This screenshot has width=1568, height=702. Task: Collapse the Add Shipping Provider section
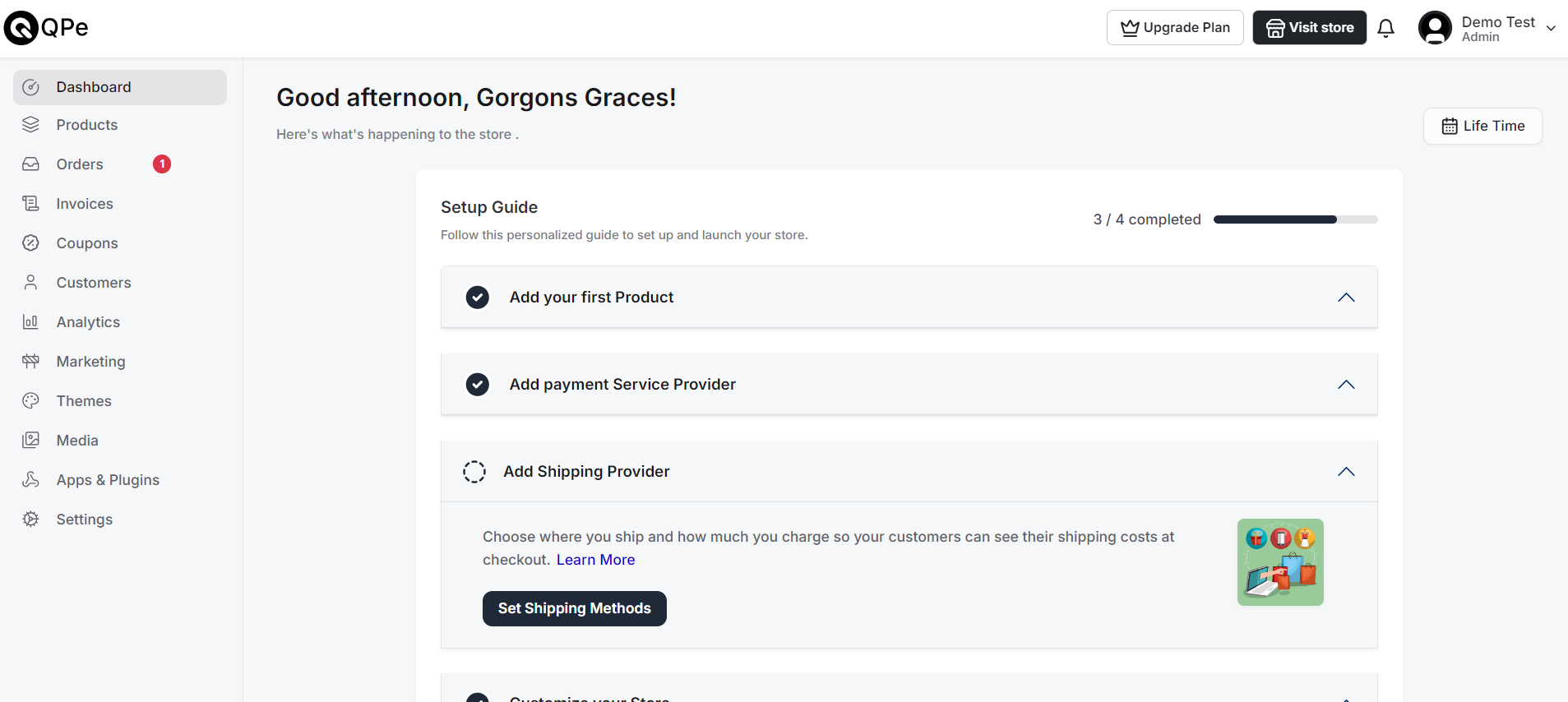pyautogui.click(x=1346, y=471)
